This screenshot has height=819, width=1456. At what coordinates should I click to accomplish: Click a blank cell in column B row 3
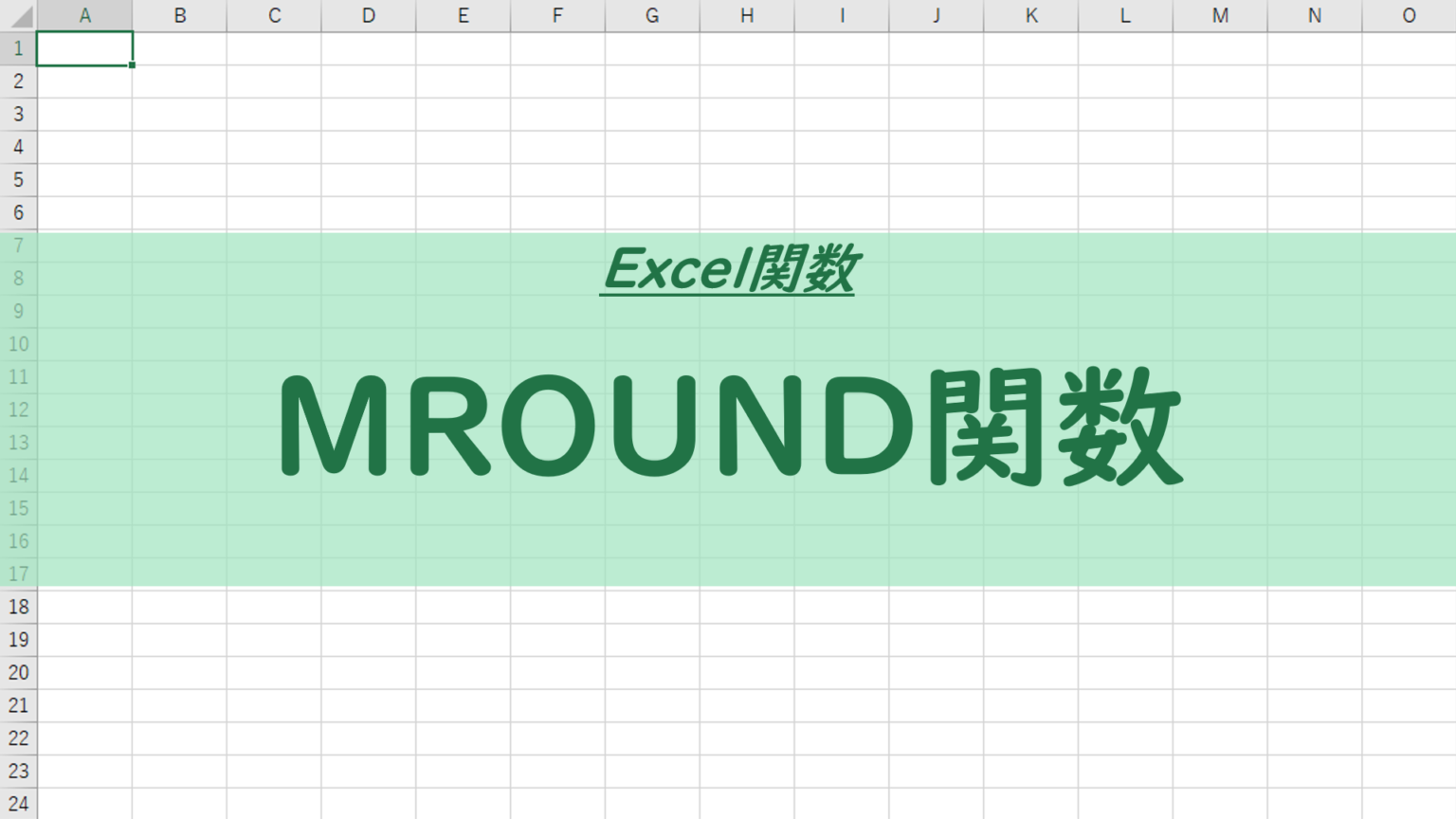(x=179, y=114)
